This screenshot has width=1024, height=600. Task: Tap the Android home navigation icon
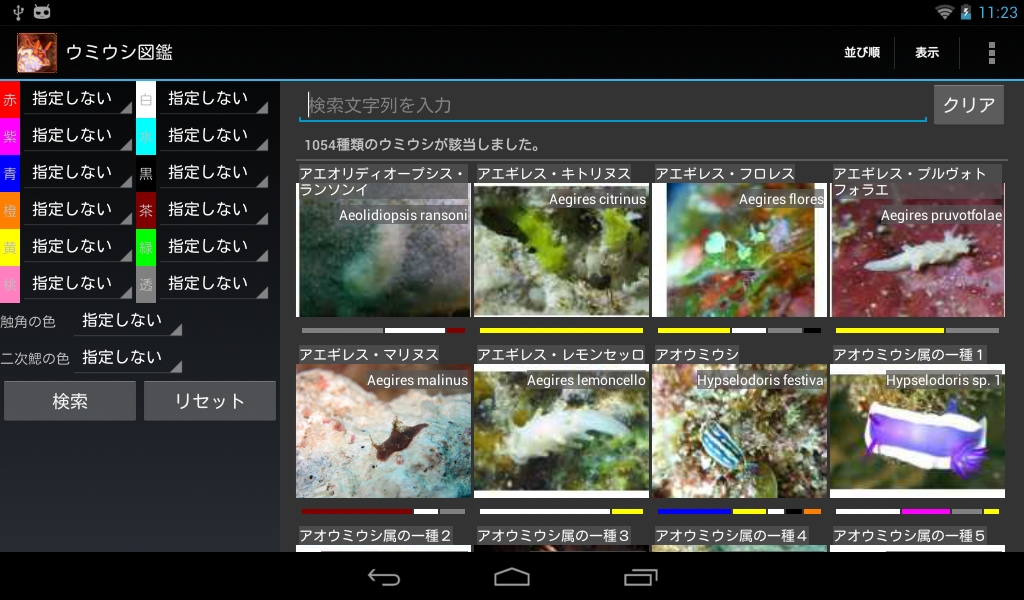click(512, 576)
